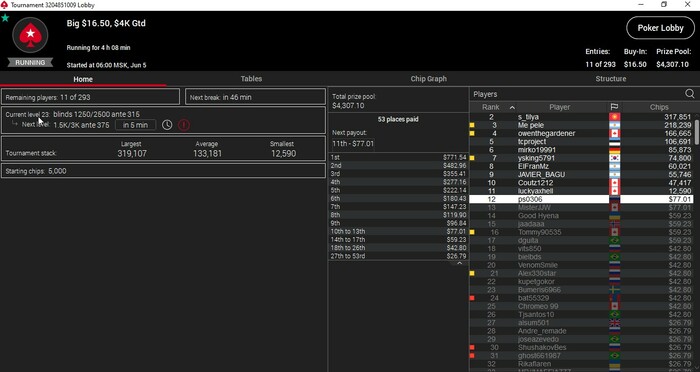Click the yellow marker beside owenthegardener
The height and width of the screenshot is (372, 700).
472,134
